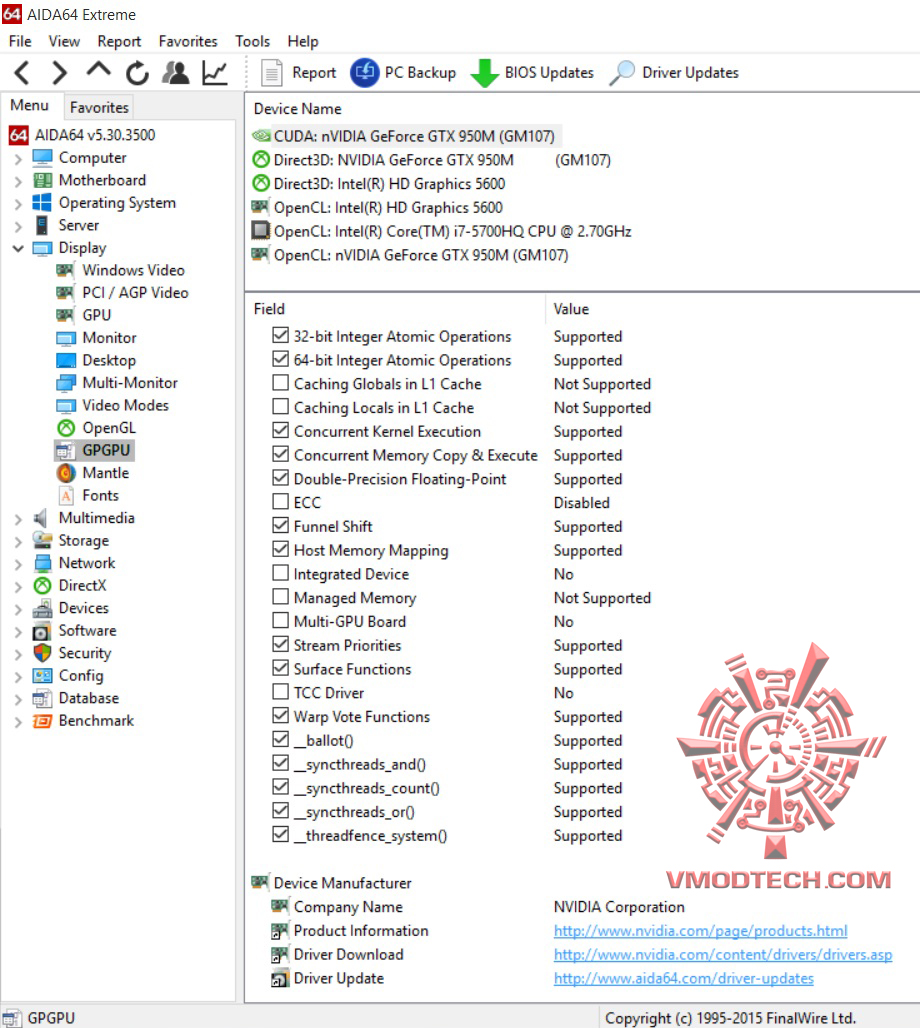This screenshot has width=920, height=1028.
Task: Open the File menu
Action: [x=20, y=41]
